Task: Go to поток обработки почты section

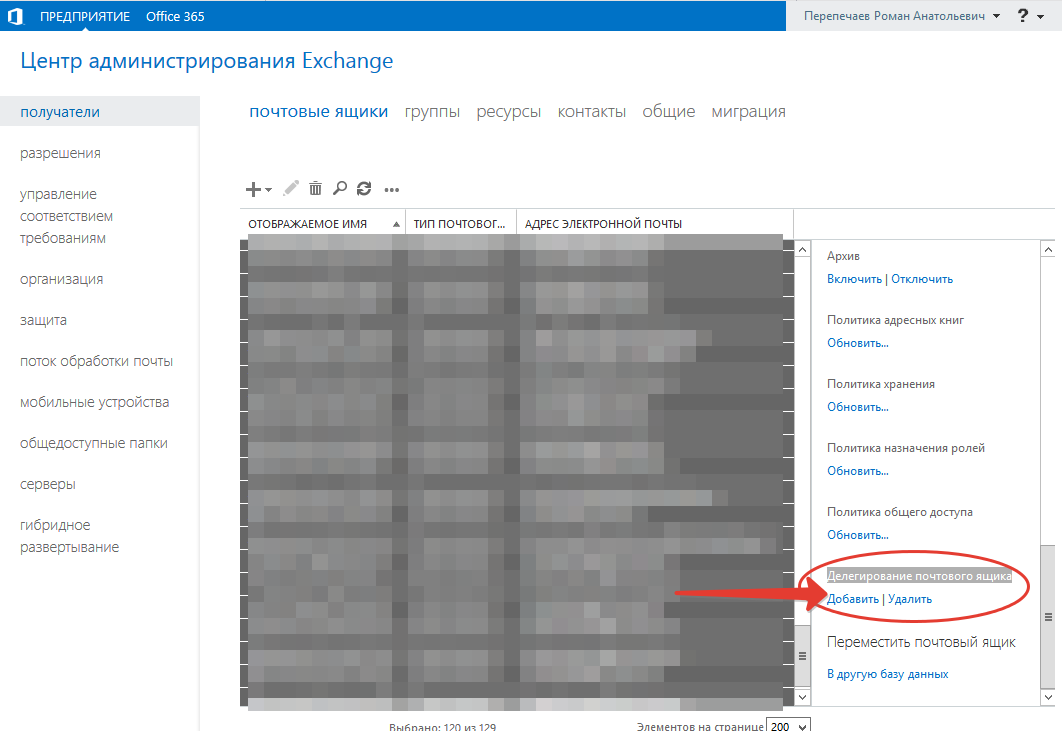Action: [x=96, y=361]
